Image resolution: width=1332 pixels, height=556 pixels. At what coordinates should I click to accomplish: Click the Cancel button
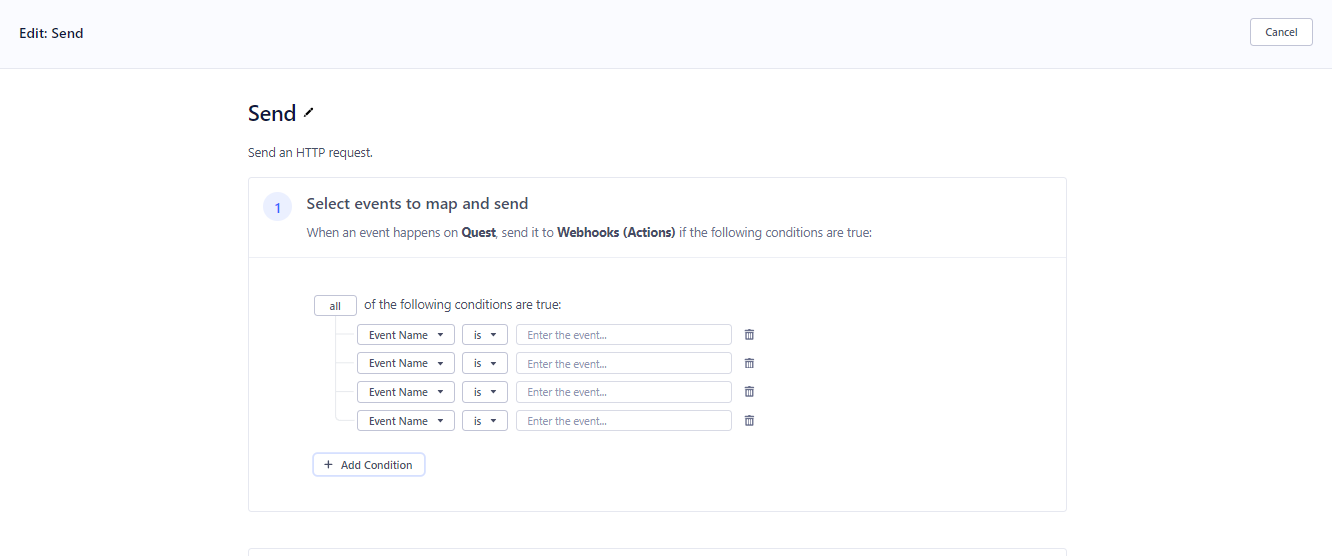[1280, 32]
